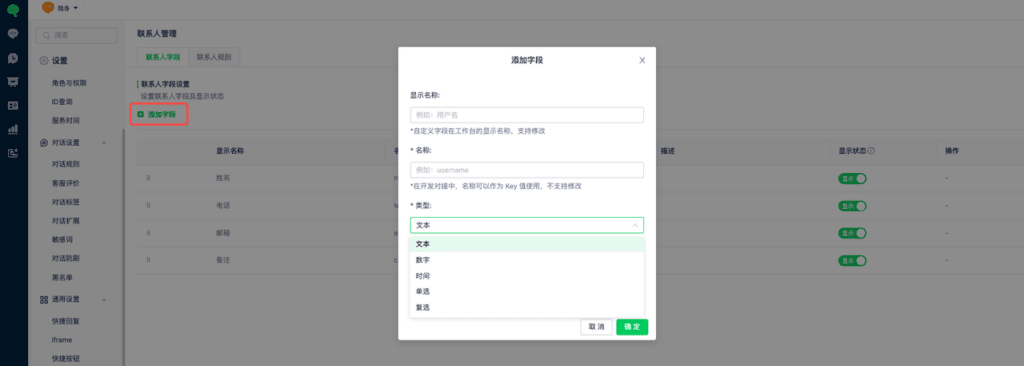Select 数字 option in type list
Viewport: 1024px width, 366px height.
click(x=527, y=259)
